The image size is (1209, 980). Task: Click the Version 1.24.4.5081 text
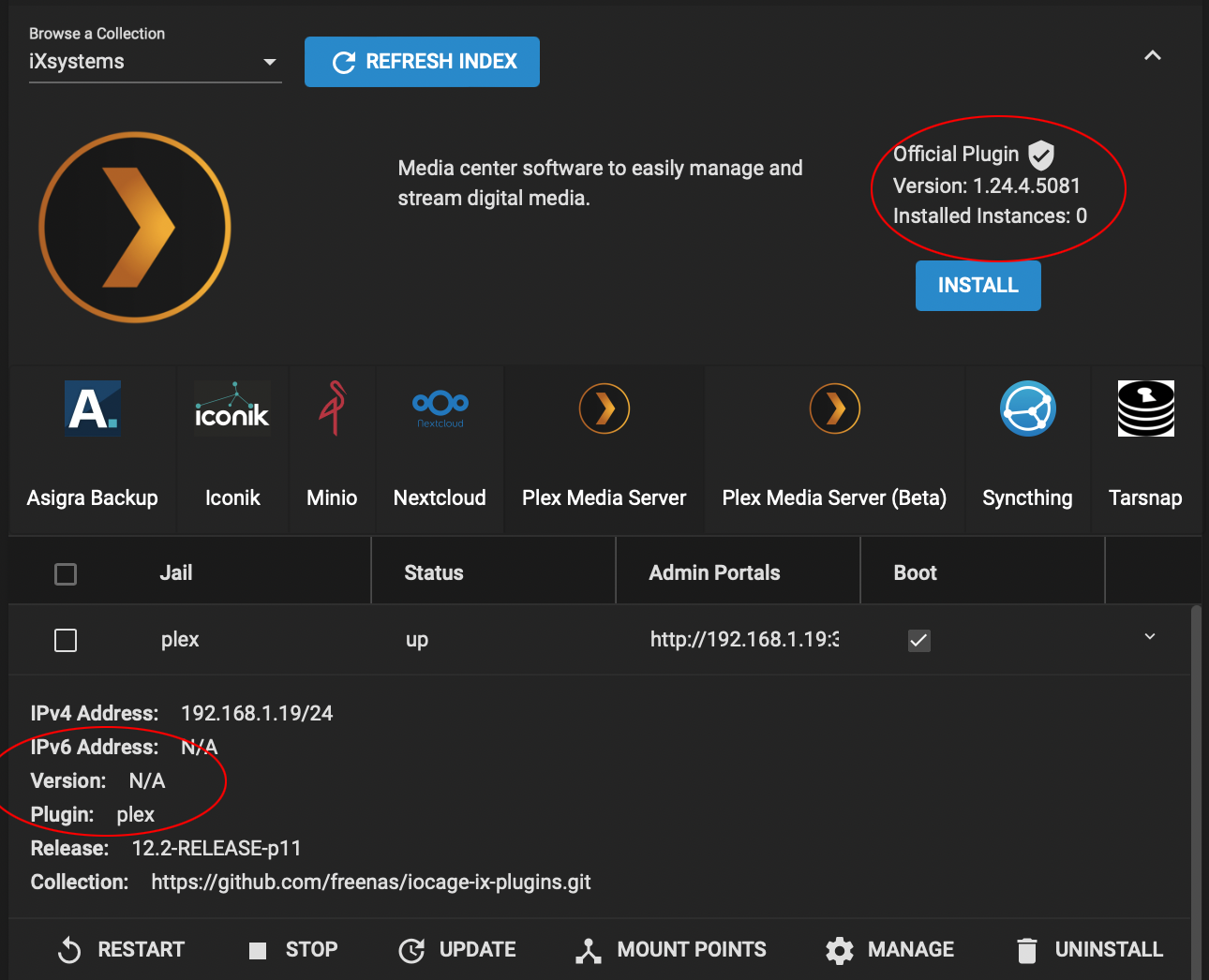click(987, 186)
